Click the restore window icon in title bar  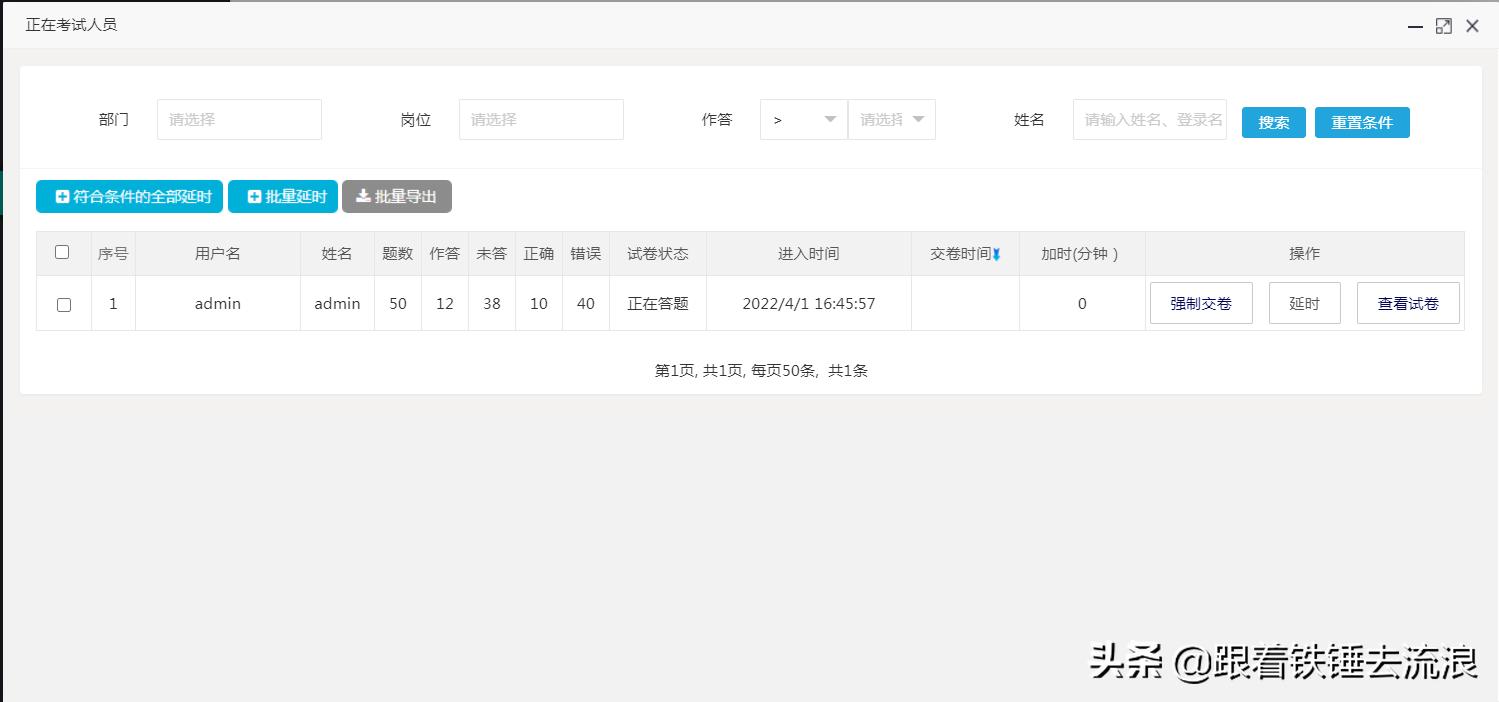[1443, 25]
